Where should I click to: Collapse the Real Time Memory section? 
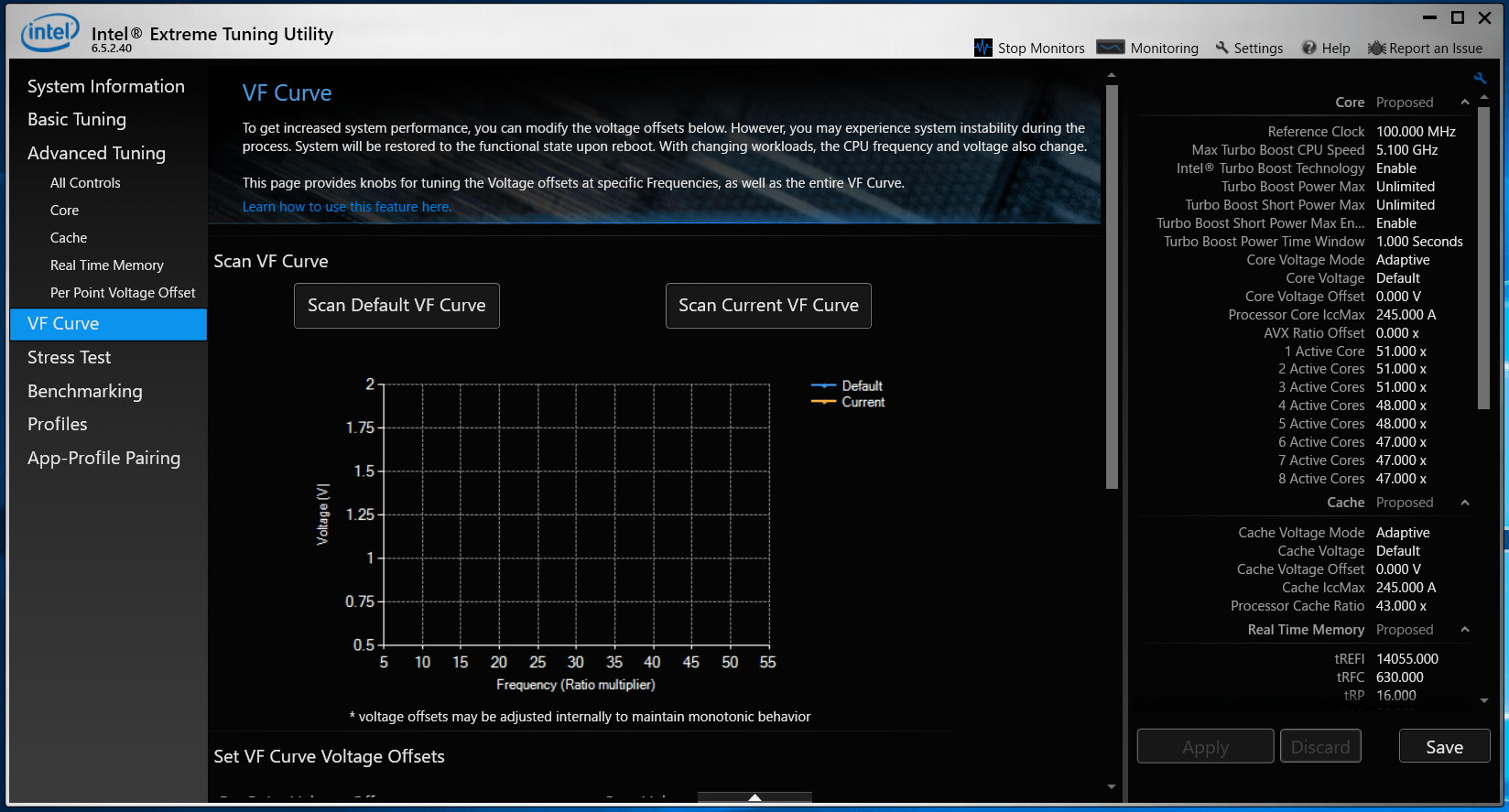(1465, 630)
